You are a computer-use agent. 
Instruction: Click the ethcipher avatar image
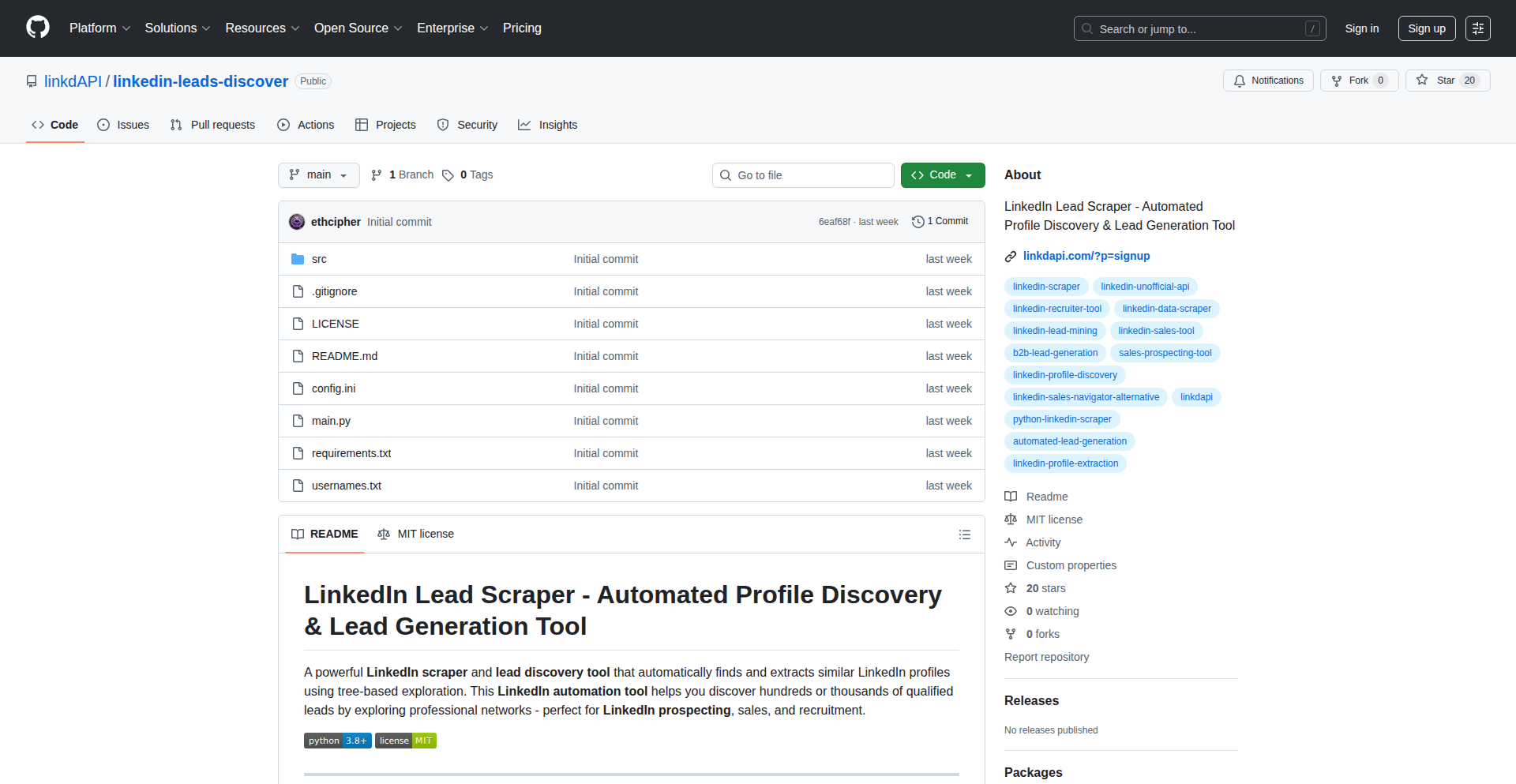click(297, 222)
